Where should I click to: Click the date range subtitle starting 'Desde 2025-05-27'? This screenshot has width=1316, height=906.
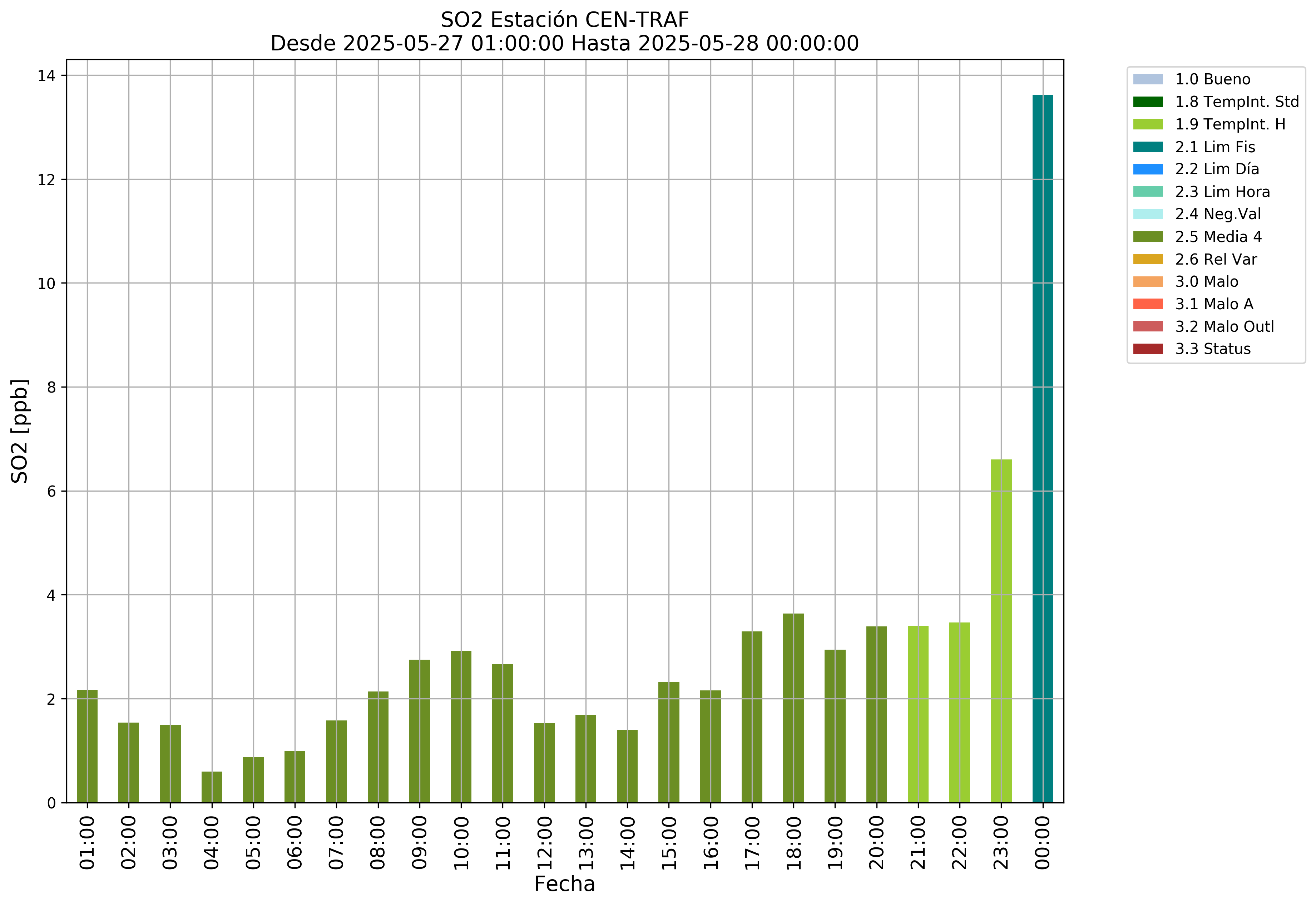(x=565, y=44)
